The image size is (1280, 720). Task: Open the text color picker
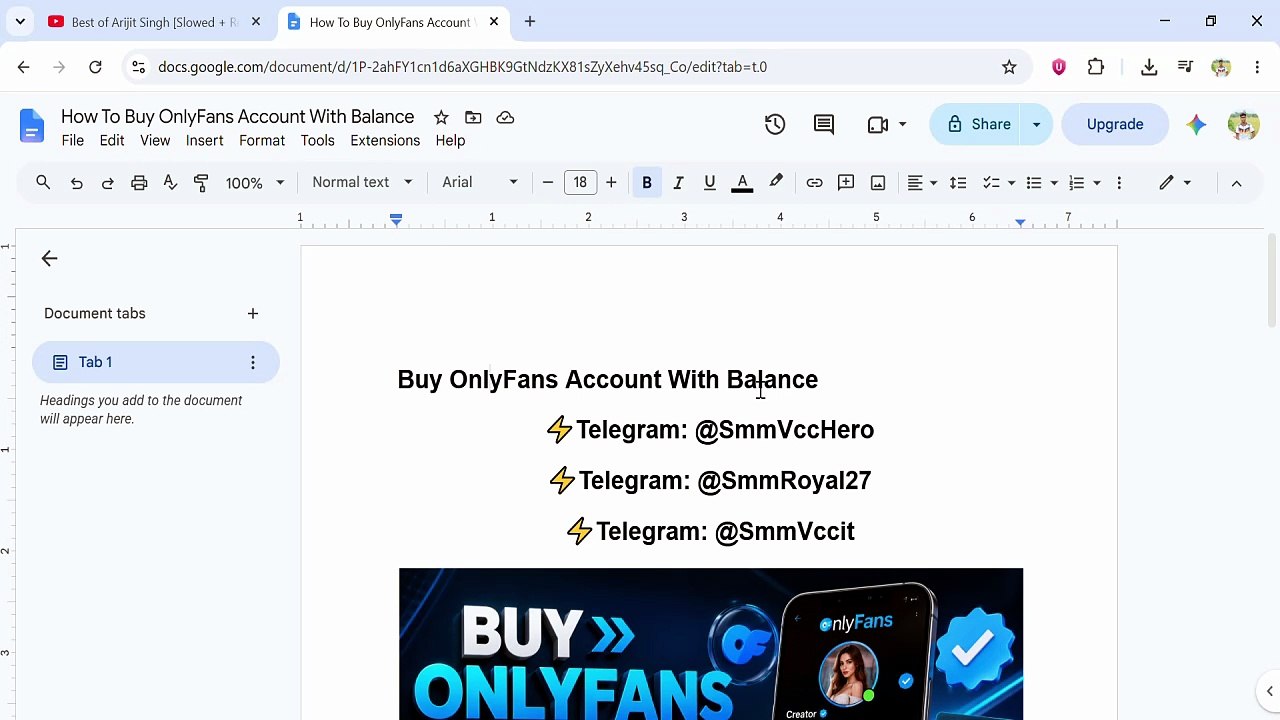[742, 182]
